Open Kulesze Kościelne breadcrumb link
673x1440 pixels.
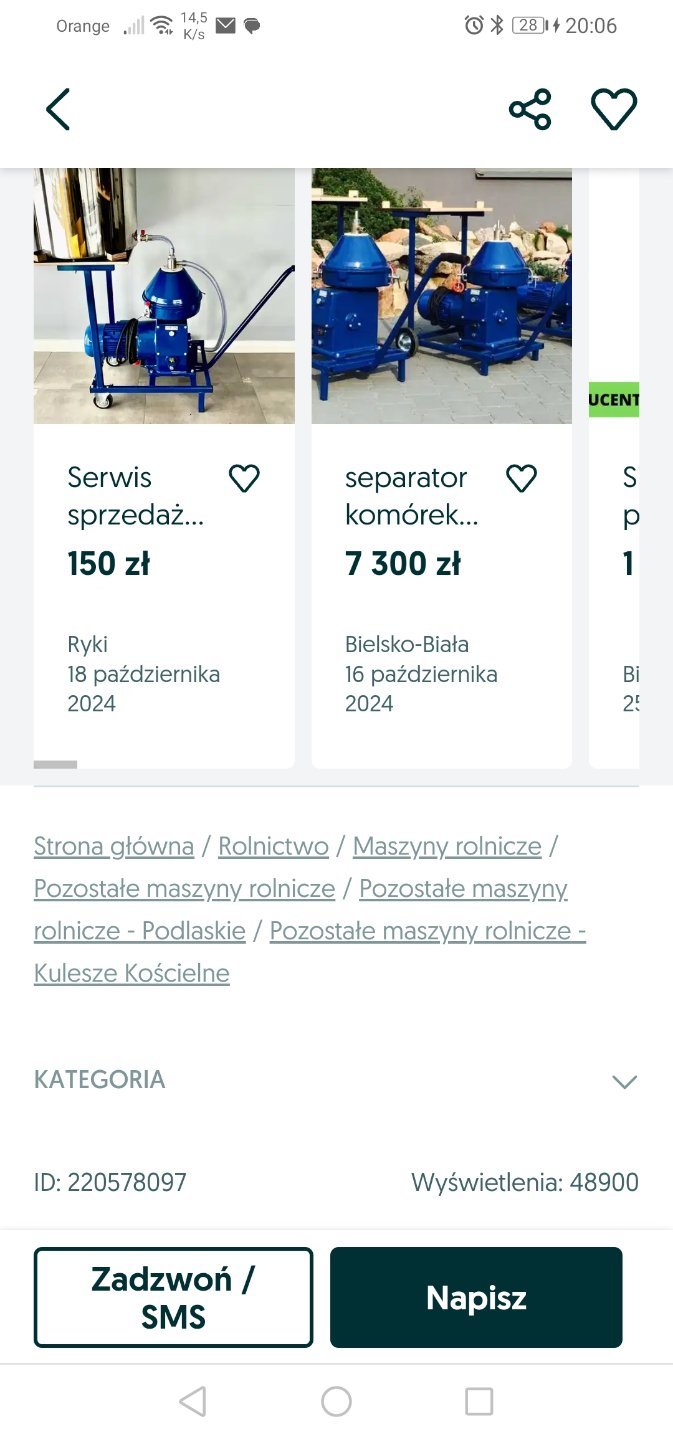click(132, 973)
